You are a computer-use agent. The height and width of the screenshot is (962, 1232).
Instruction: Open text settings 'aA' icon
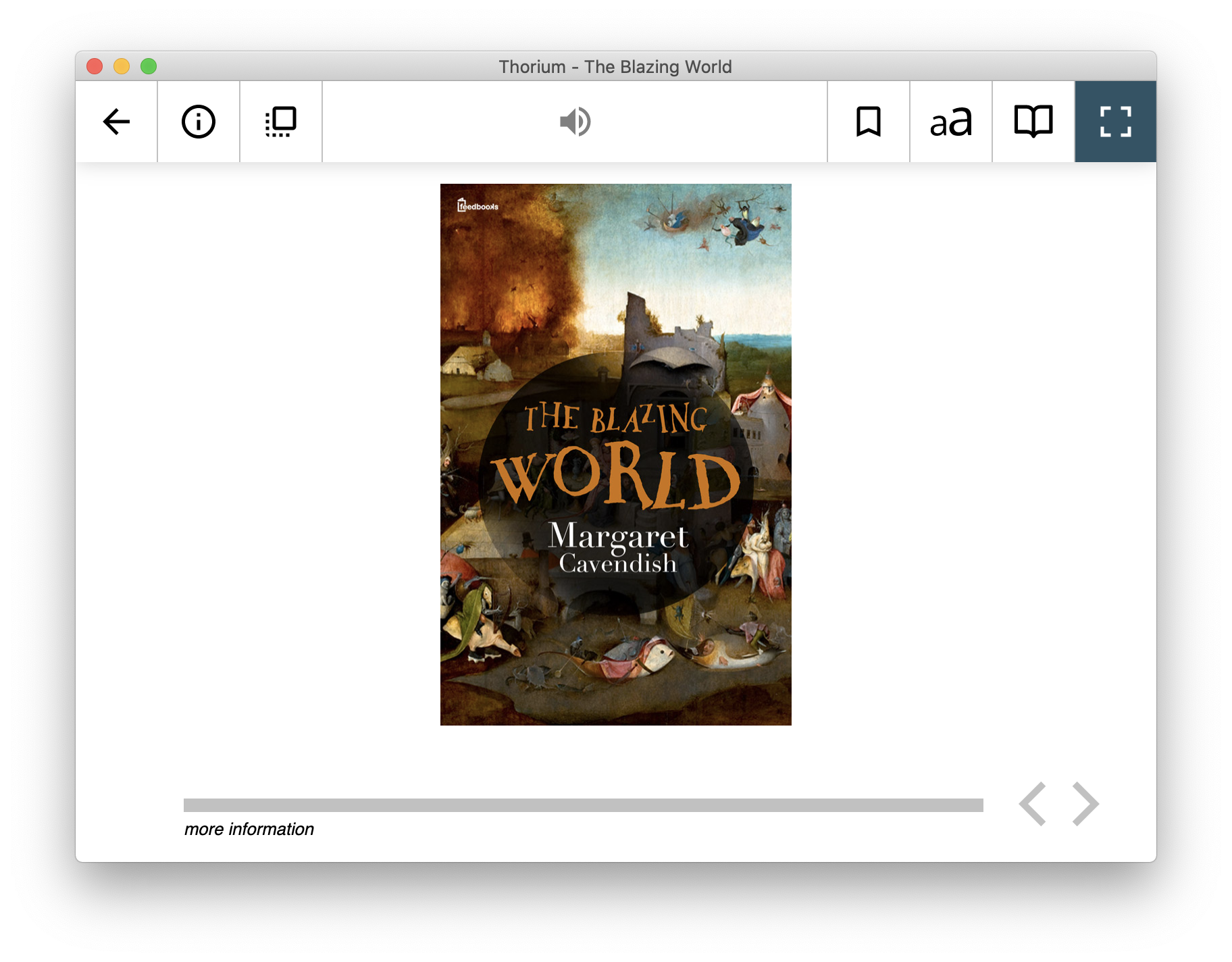coord(951,122)
